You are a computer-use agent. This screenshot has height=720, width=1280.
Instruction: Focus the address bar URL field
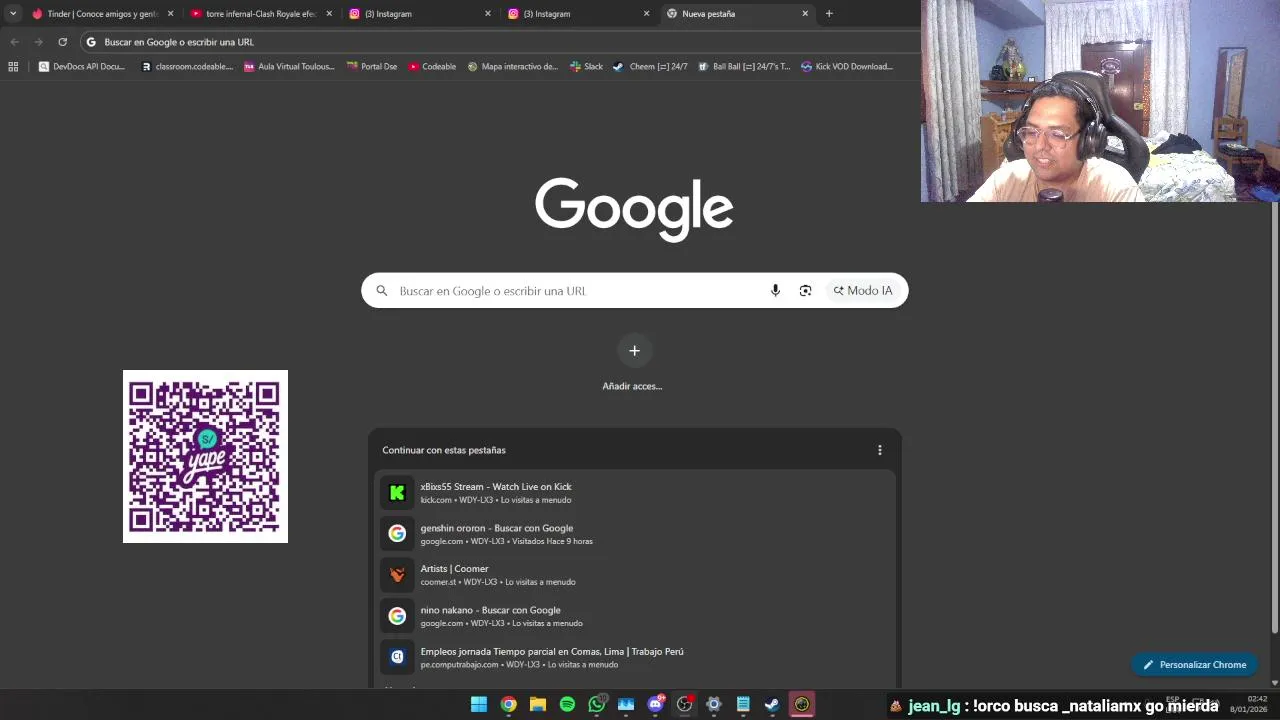[x=500, y=42]
